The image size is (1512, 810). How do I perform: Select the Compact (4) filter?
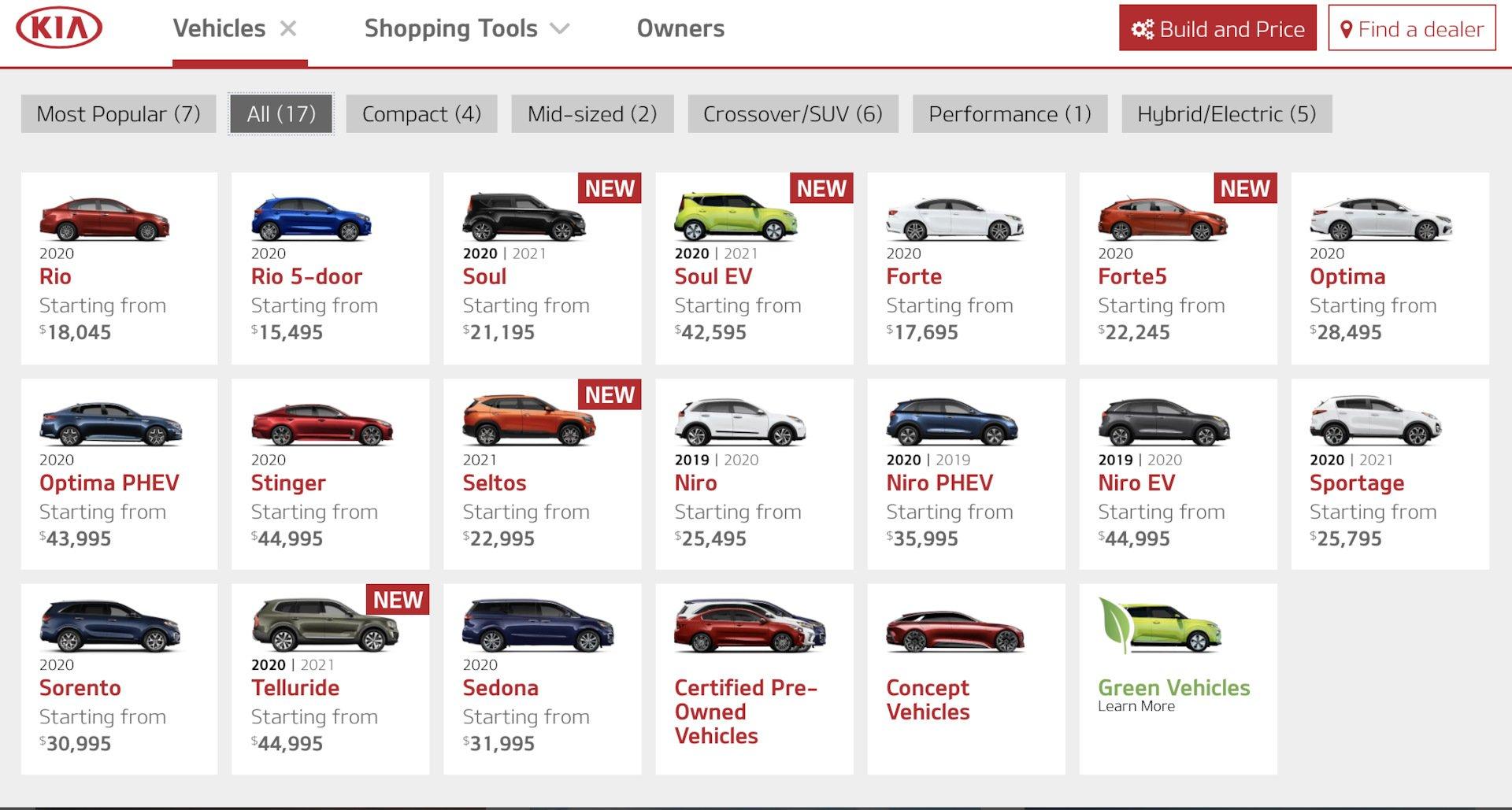tap(421, 114)
